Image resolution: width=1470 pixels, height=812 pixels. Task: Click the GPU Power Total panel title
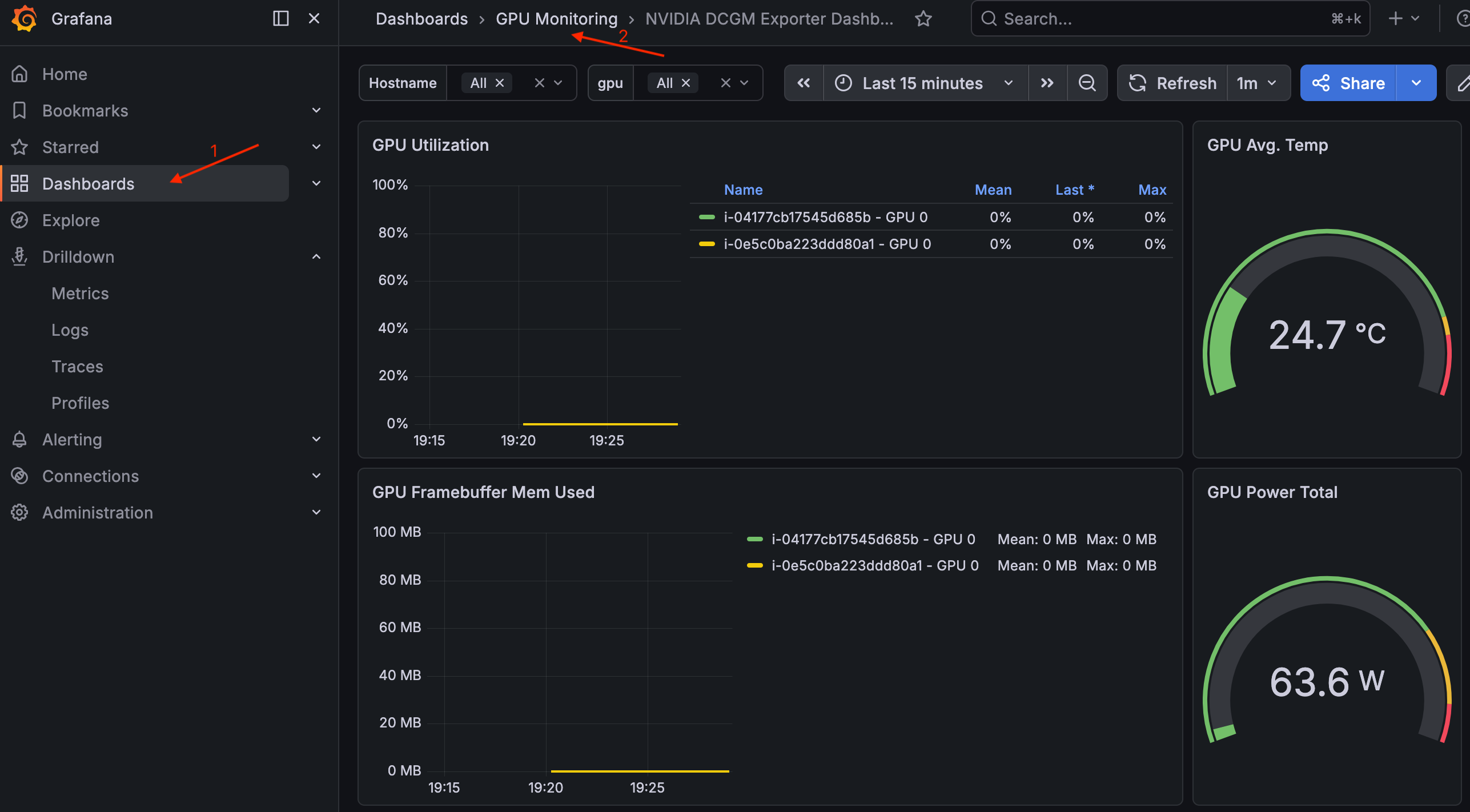pyautogui.click(x=1272, y=493)
